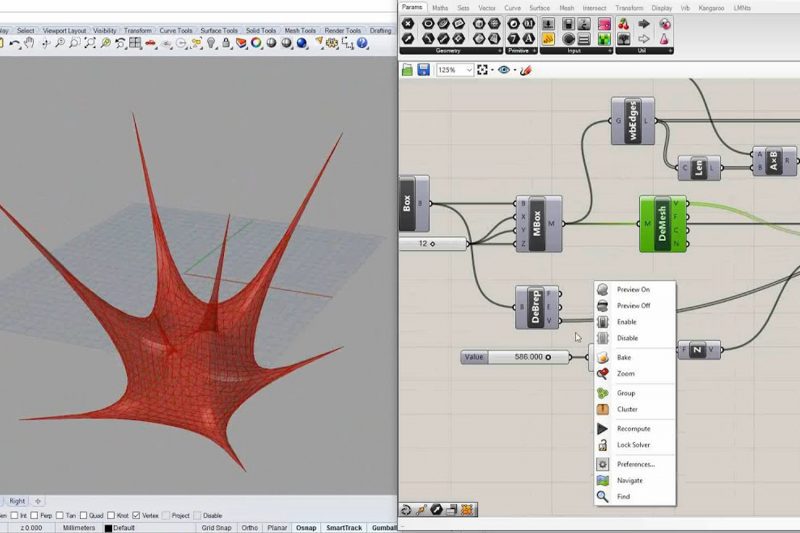The height and width of the screenshot is (533, 800).
Task: Choose Bake from the context menu
Action: (624, 357)
